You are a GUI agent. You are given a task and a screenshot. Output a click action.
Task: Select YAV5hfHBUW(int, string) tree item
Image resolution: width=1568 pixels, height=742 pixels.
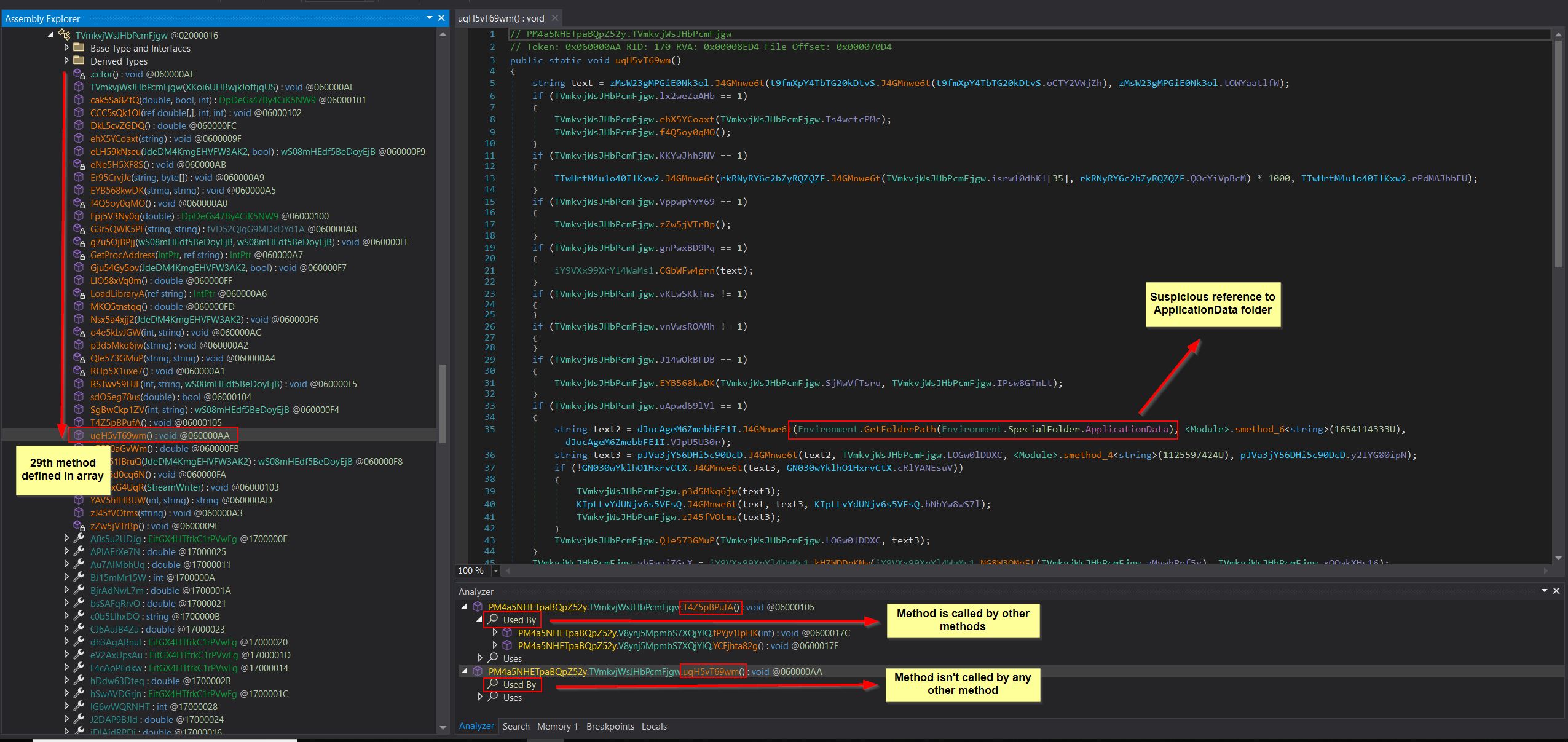pyautogui.click(x=181, y=500)
